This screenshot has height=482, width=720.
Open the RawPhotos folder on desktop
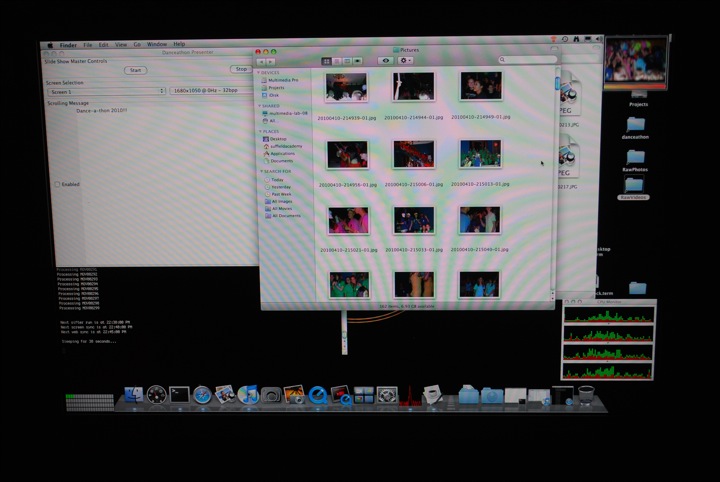(635, 159)
